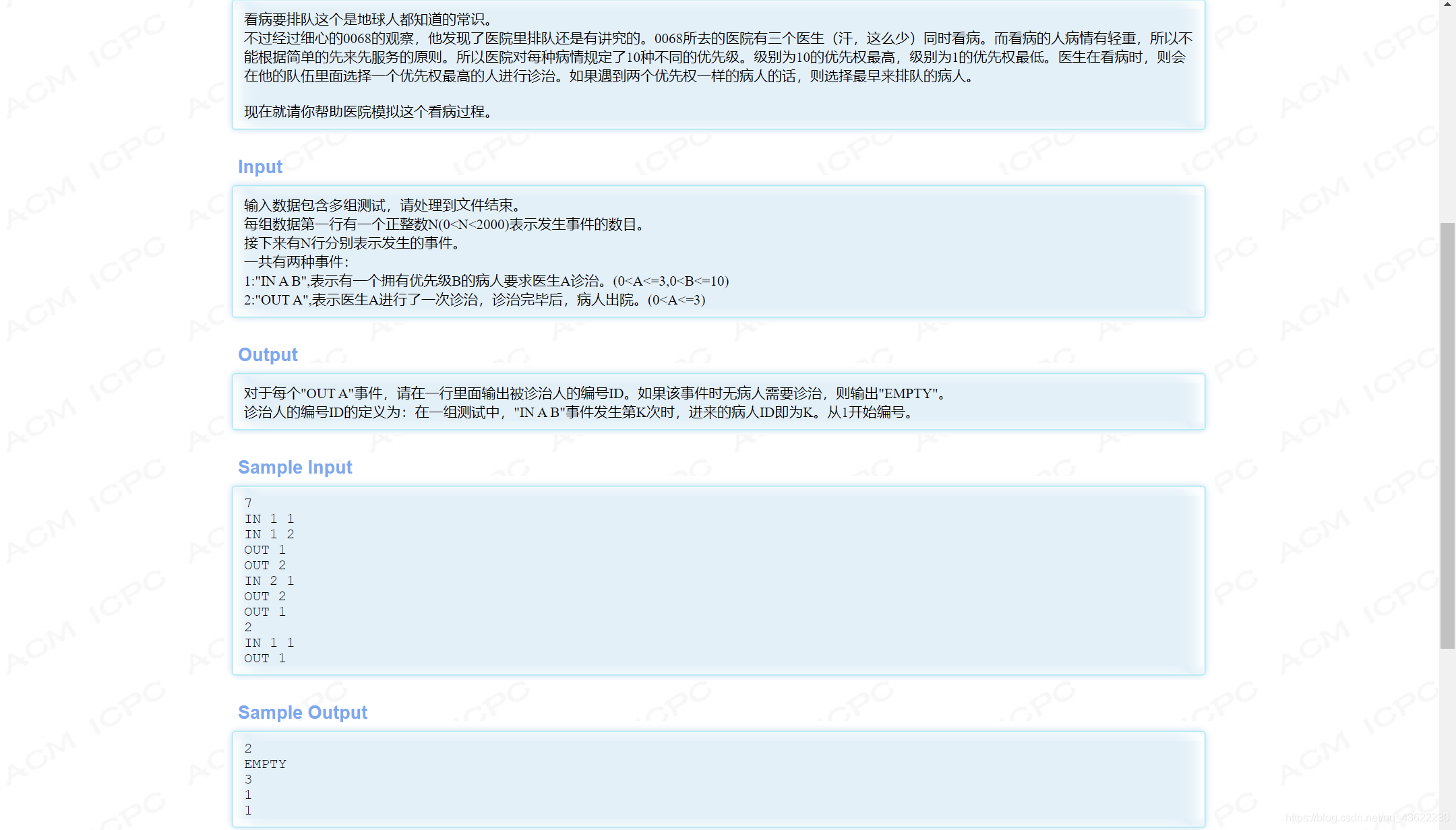Click the vertical scrollbar thumb
The height and width of the screenshot is (830, 1456).
1447,435
